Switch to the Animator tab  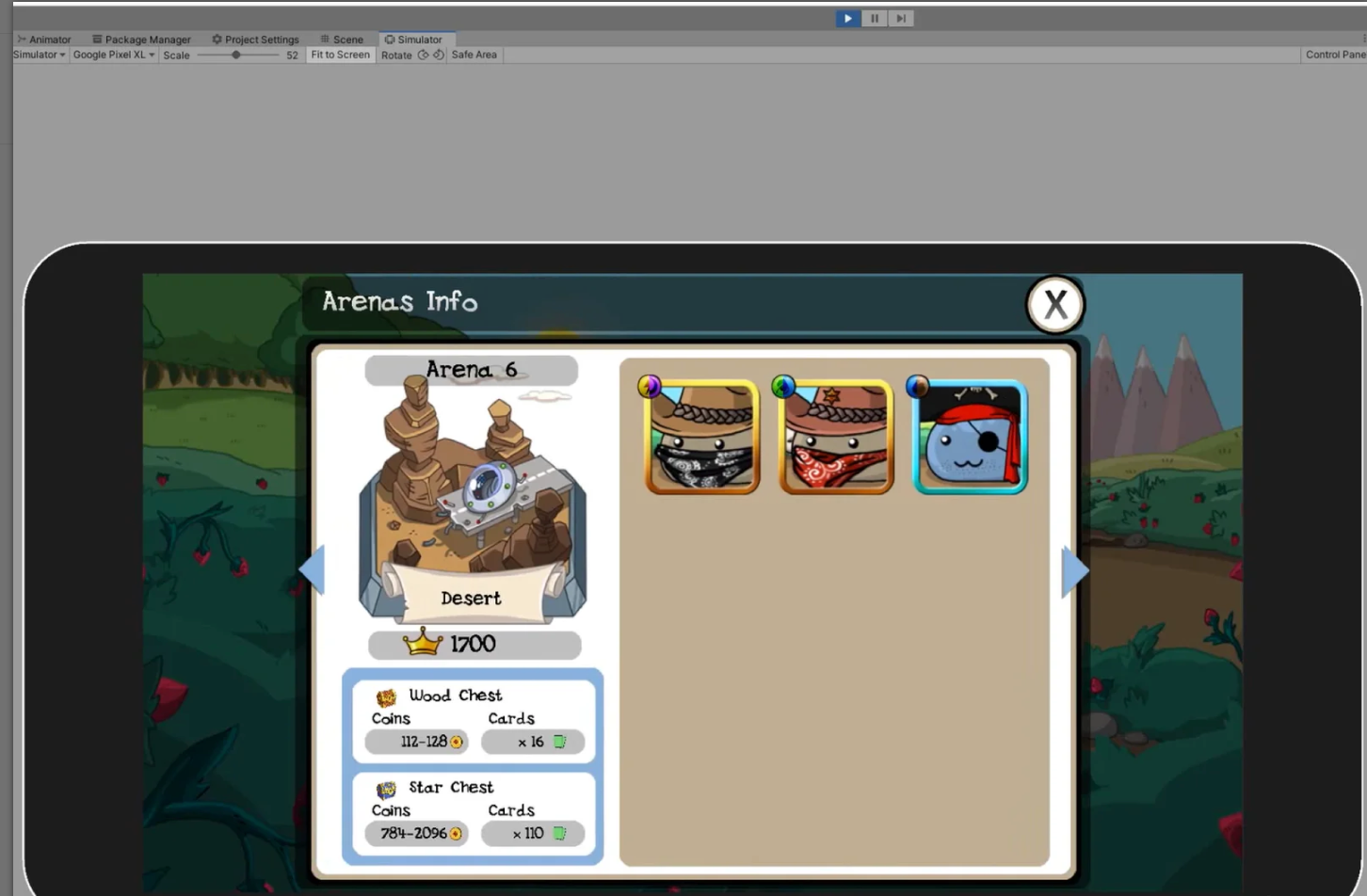click(x=44, y=40)
